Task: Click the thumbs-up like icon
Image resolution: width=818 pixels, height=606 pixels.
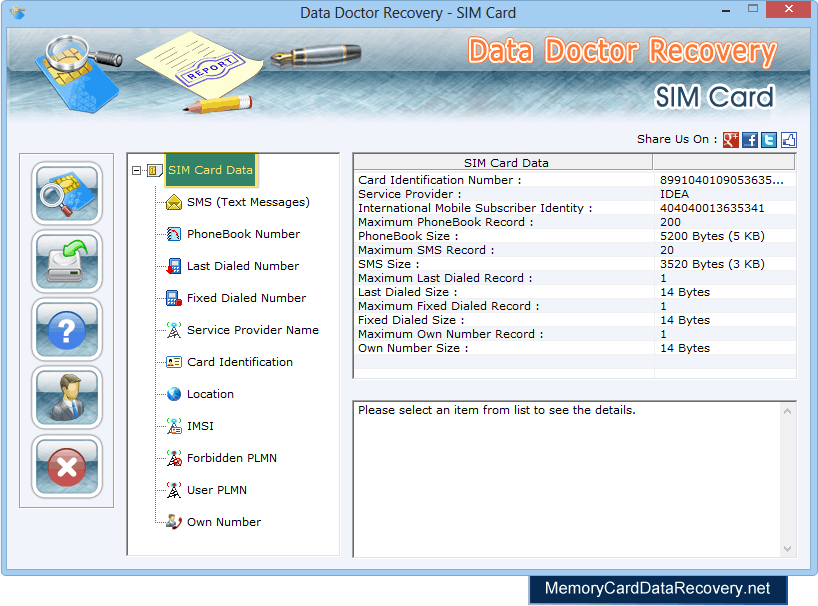Action: 788,140
